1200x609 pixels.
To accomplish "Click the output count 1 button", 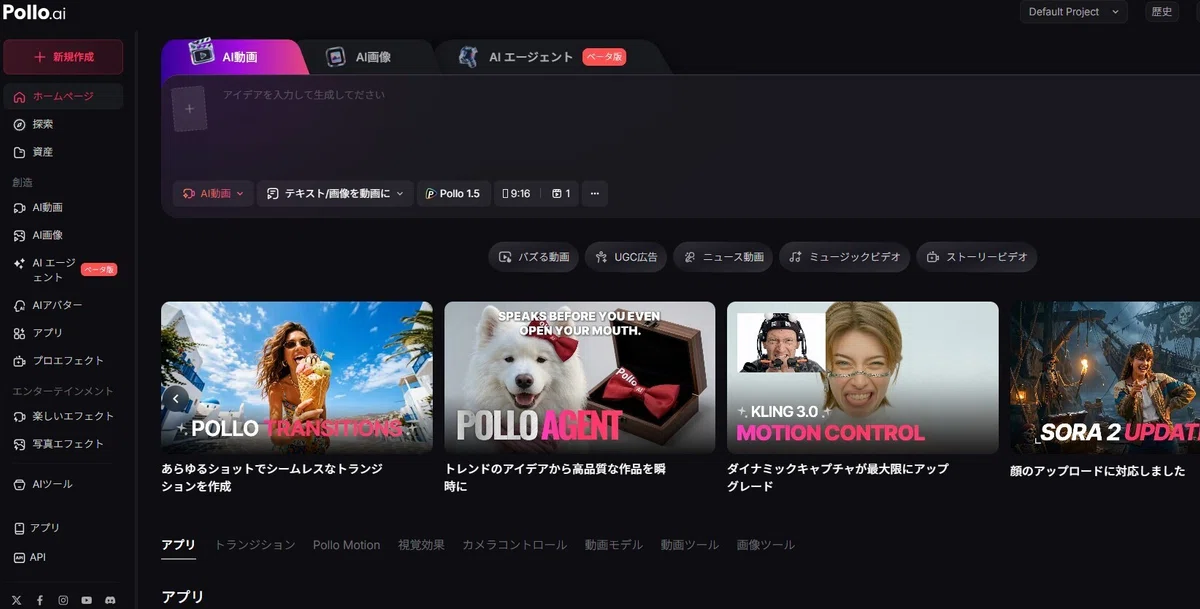I will 561,194.
